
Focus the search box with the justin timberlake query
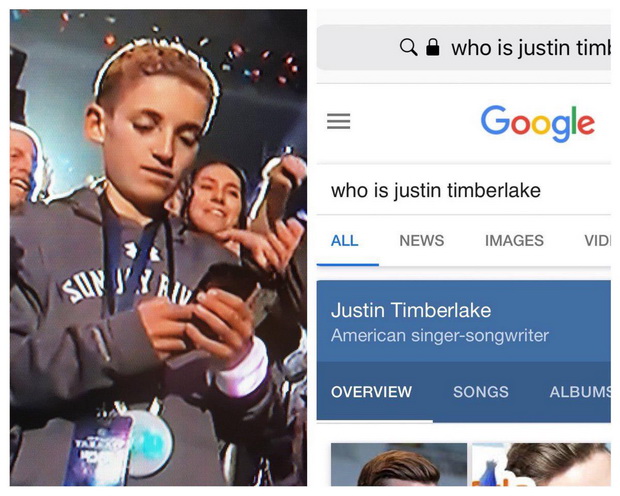pyautogui.click(x=463, y=190)
